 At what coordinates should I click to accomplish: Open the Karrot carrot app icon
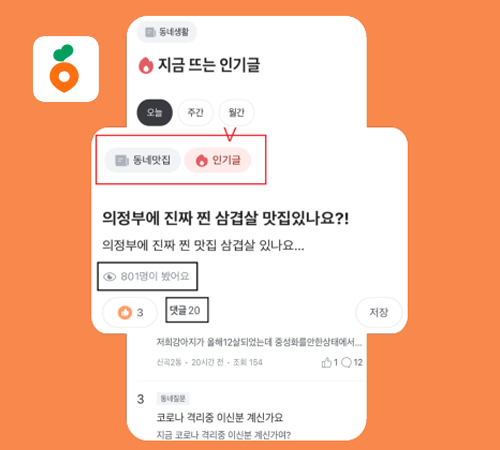66,69
